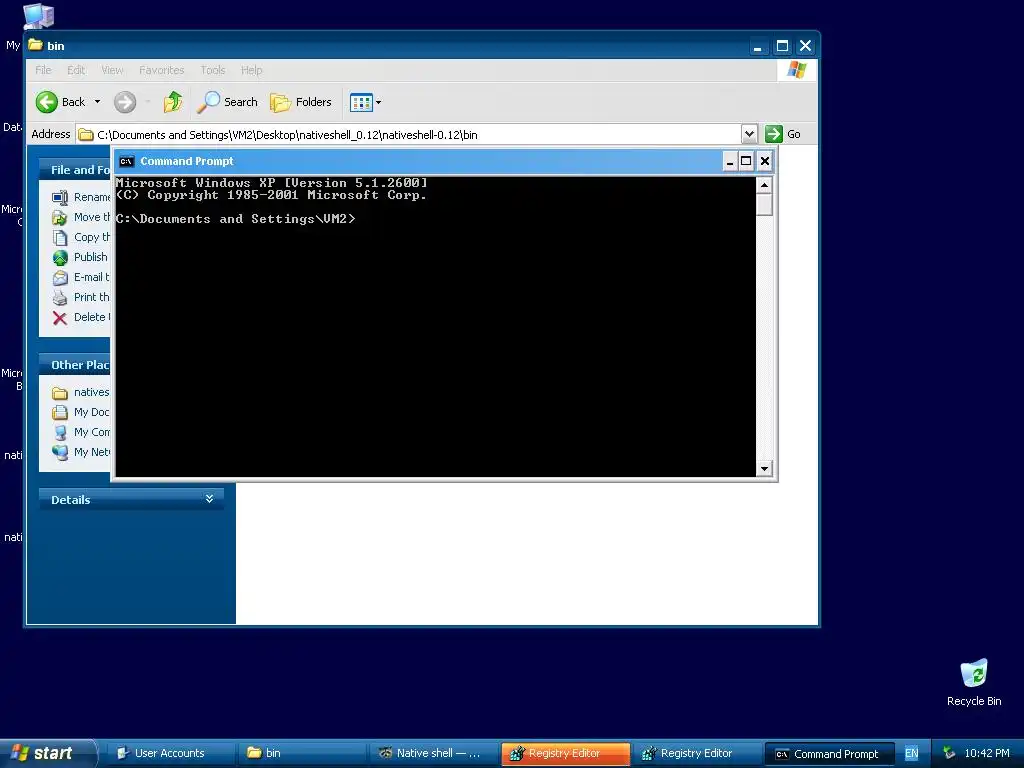The width and height of the screenshot is (1024, 768).
Task: Open My Computer in Other Places
Action: [x=82, y=432]
